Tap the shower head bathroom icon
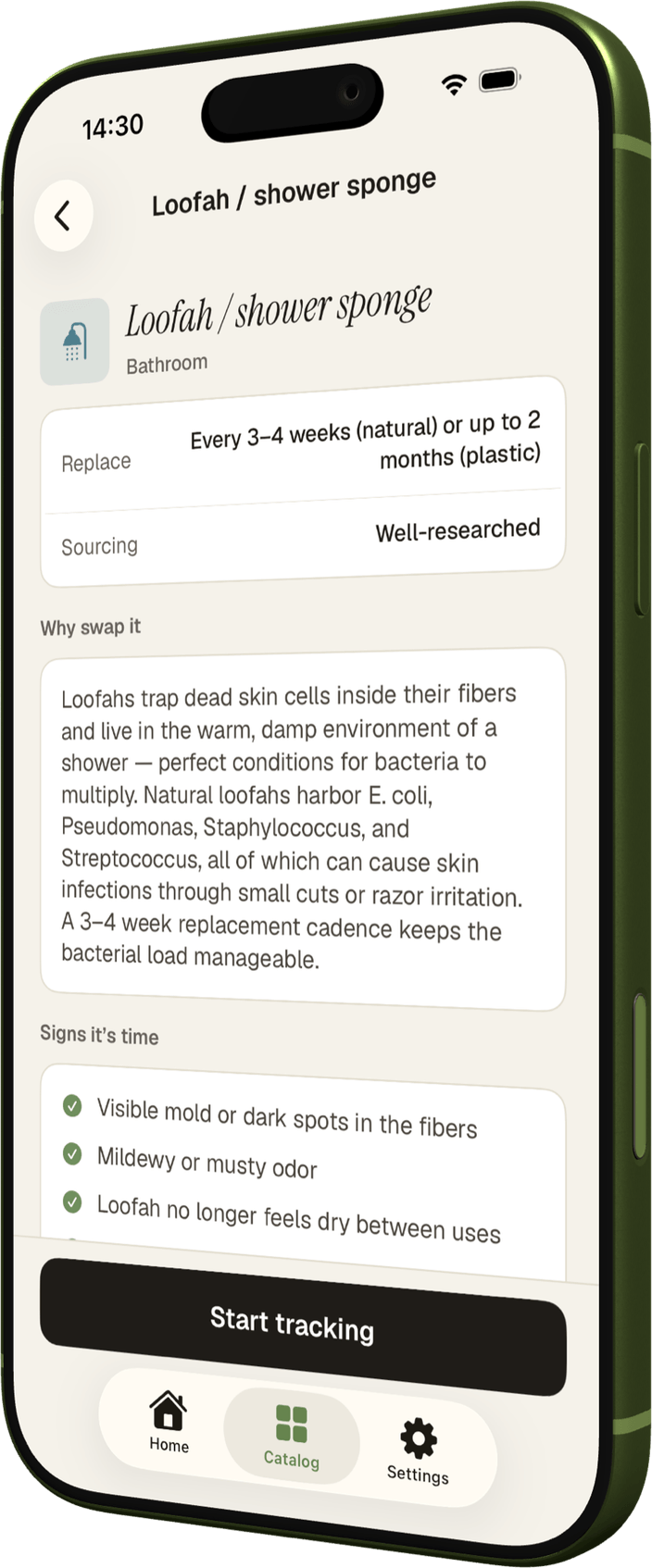Viewport: 652px width, 1568px height. (x=75, y=342)
